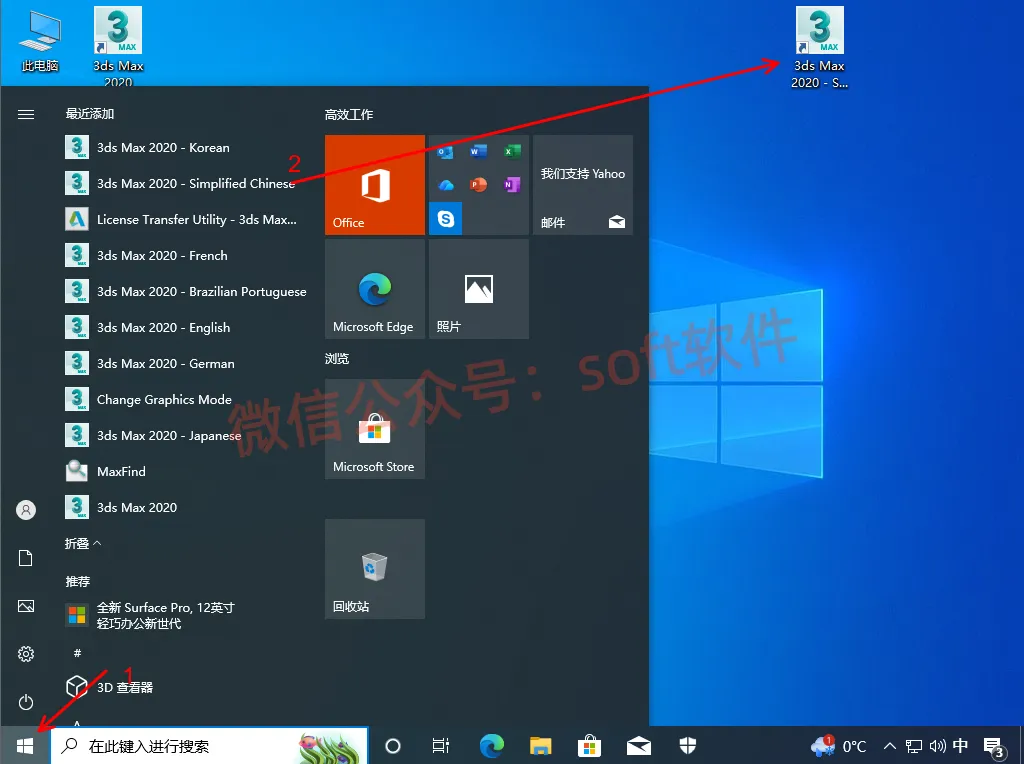Open OneDrive icon in Office apps tile
This screenshot has height=764, width=1024.
tap(445, 185)
